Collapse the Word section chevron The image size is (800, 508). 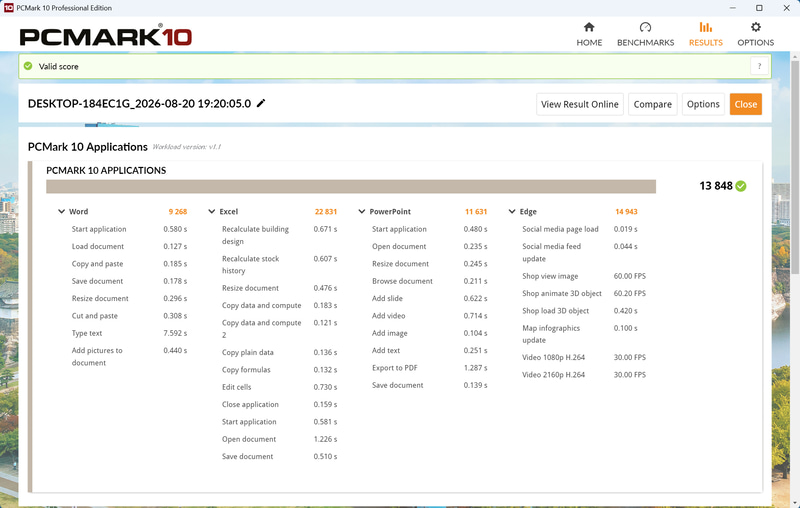(x=61, y=211)
